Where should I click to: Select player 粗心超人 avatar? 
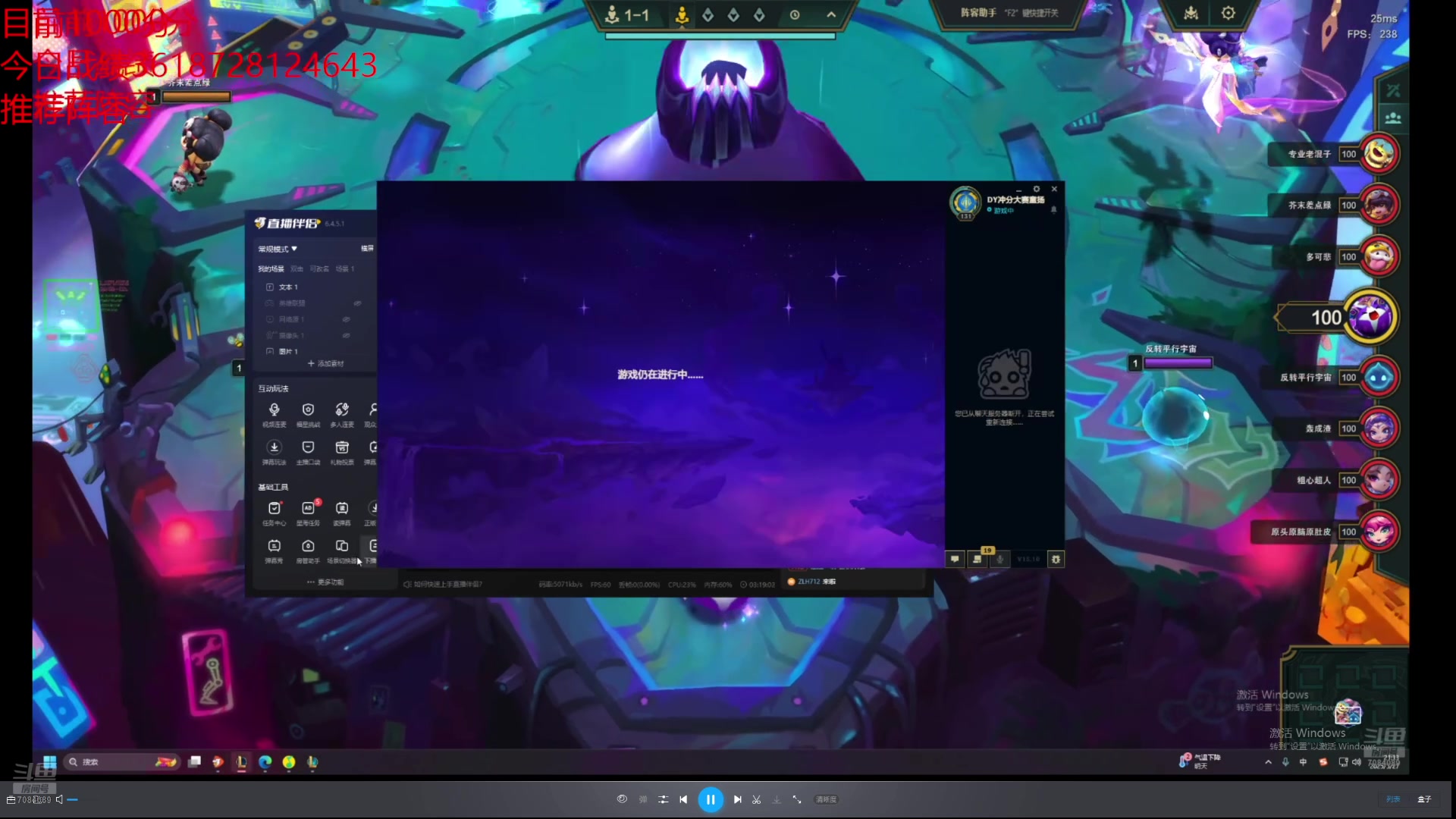[1379, 480]
